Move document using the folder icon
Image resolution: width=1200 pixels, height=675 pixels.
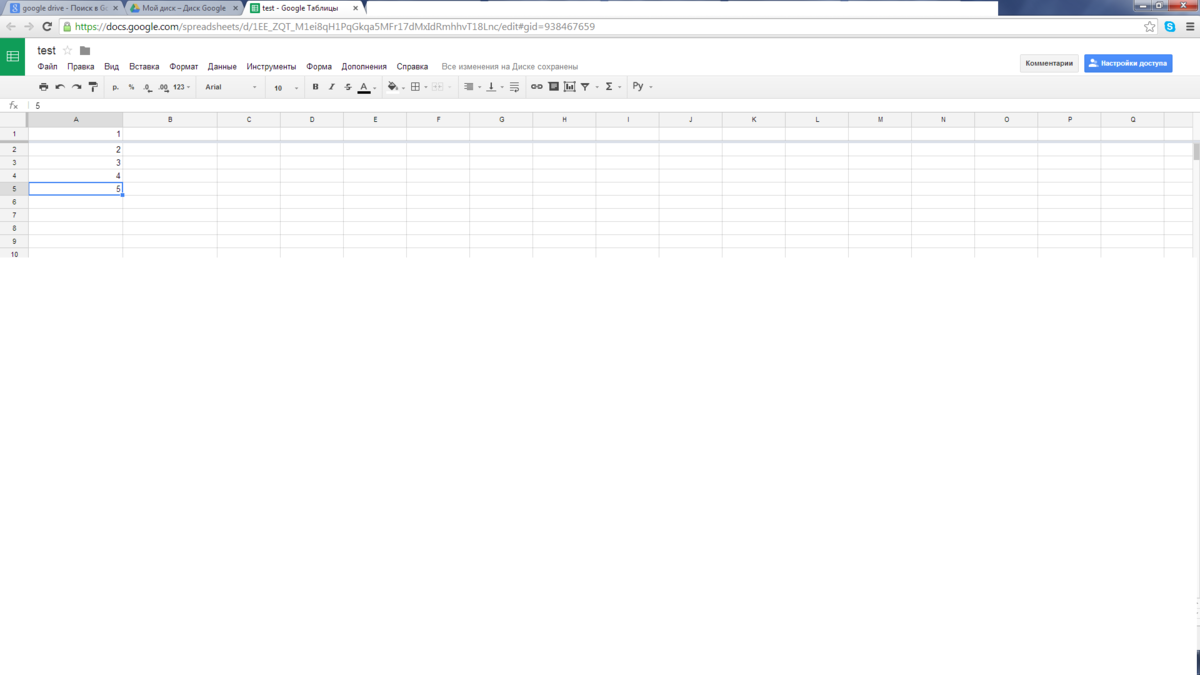[x=85, y=51]
